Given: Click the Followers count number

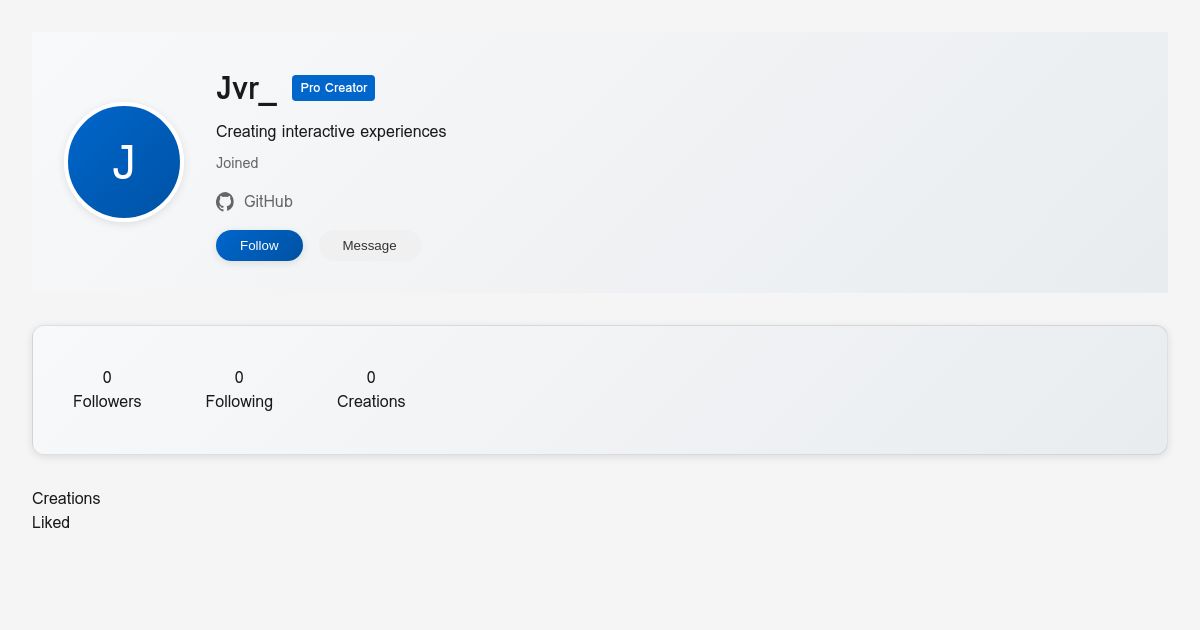Looking at the screenshot, I should (107, 377).
